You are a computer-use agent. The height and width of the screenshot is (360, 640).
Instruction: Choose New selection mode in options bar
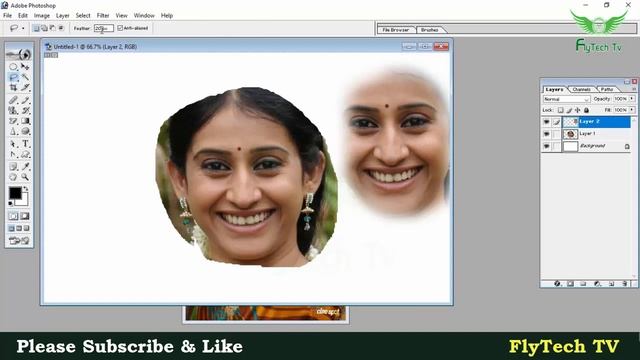tap(36, 28)
